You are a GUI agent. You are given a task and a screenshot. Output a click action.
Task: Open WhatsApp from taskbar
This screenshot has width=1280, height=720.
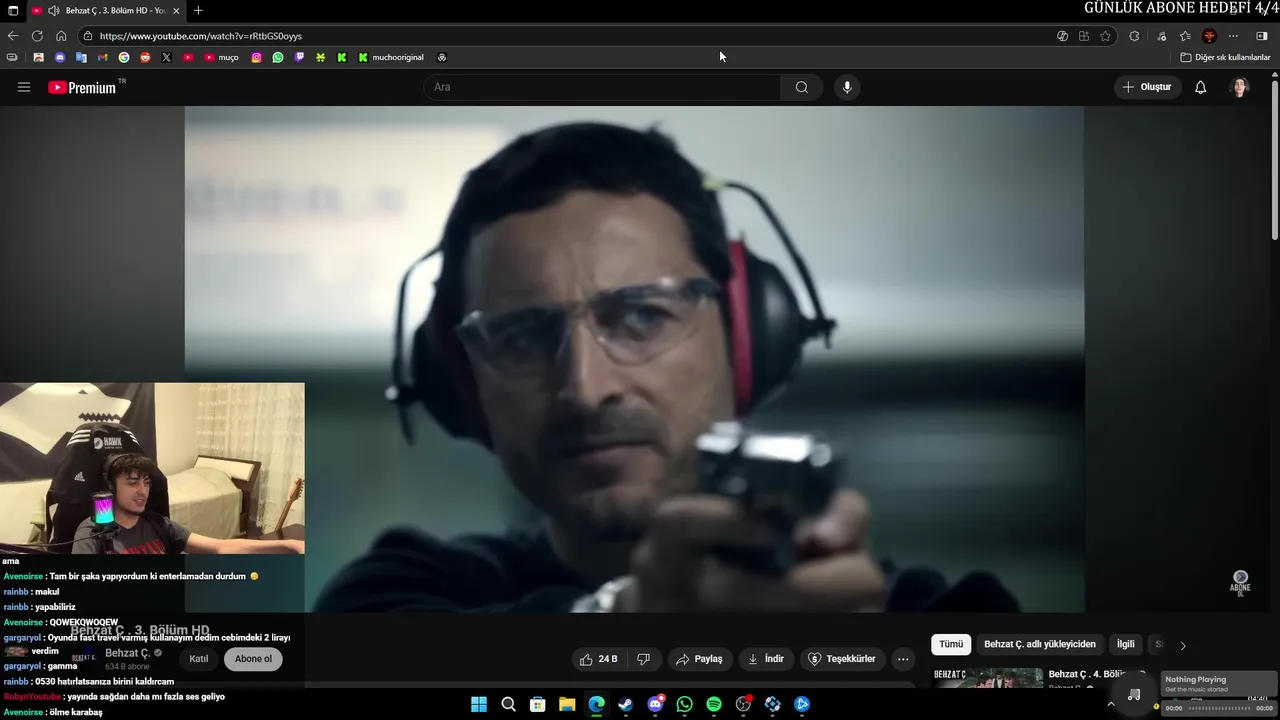point(684,704)
